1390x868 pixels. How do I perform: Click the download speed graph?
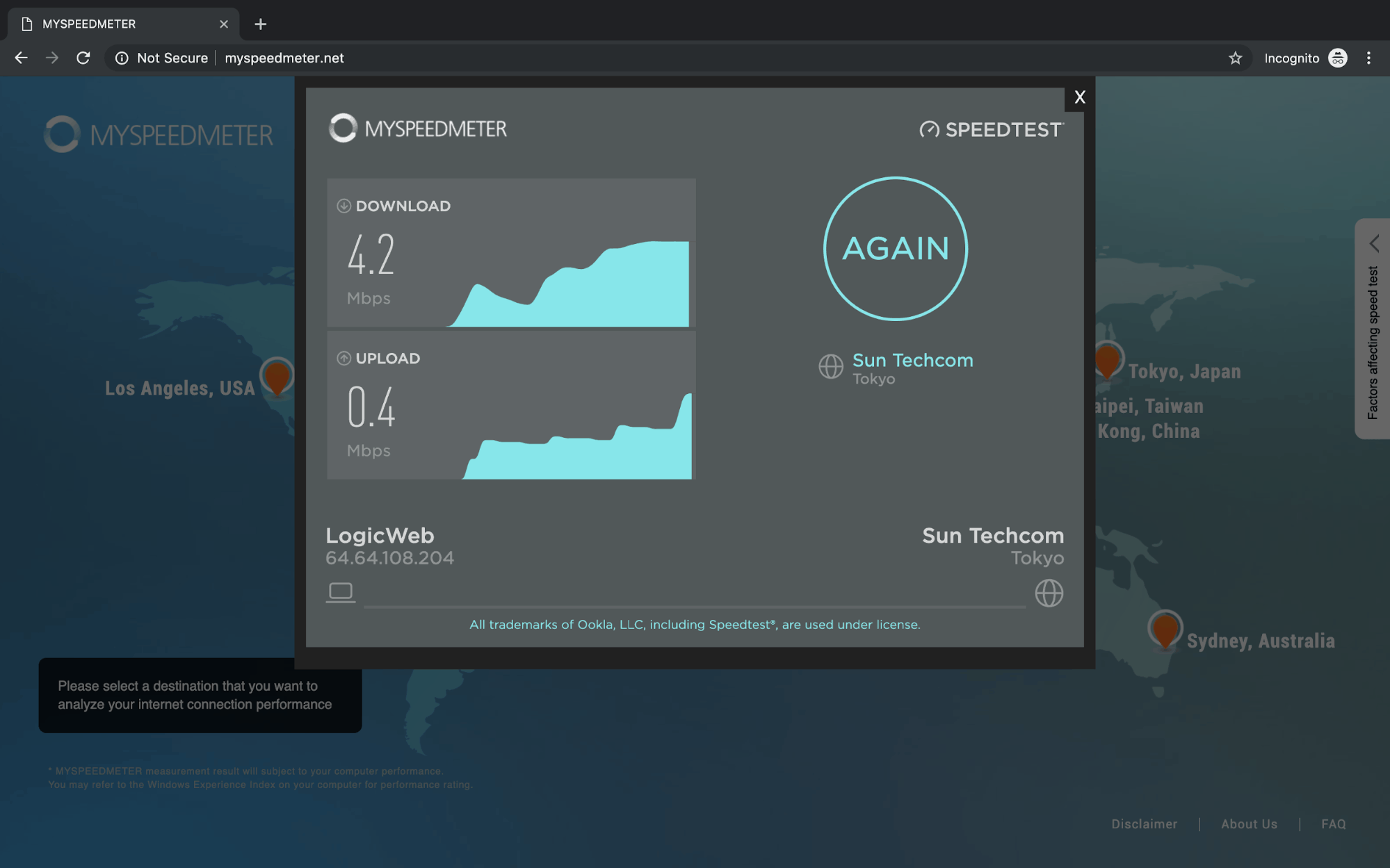pyautogui.click(x=569, y=284)
